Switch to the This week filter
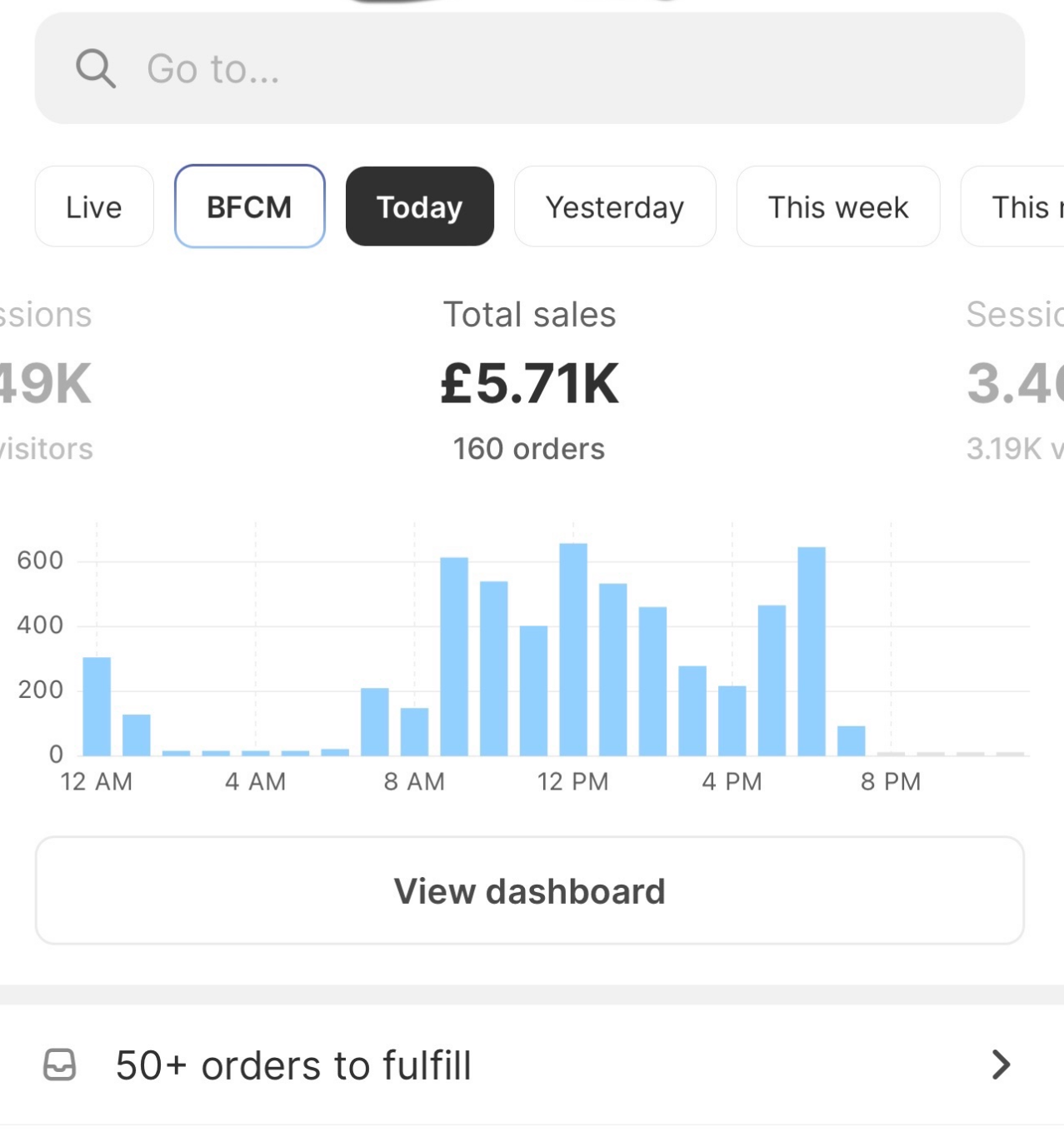Viewport: 1064px width, 1137px height. pyautogui.click(x=837, y=207)
